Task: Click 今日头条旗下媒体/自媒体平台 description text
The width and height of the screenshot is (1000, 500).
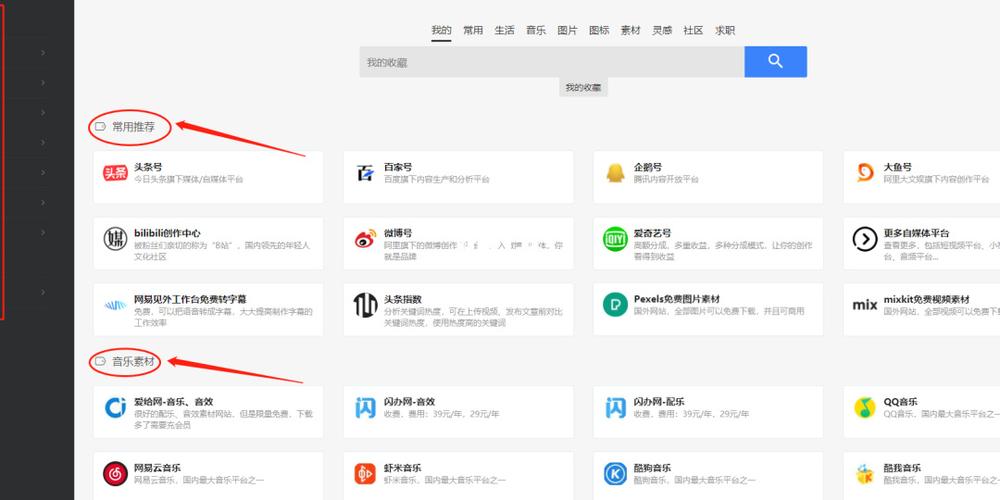Action: (188, 179)
